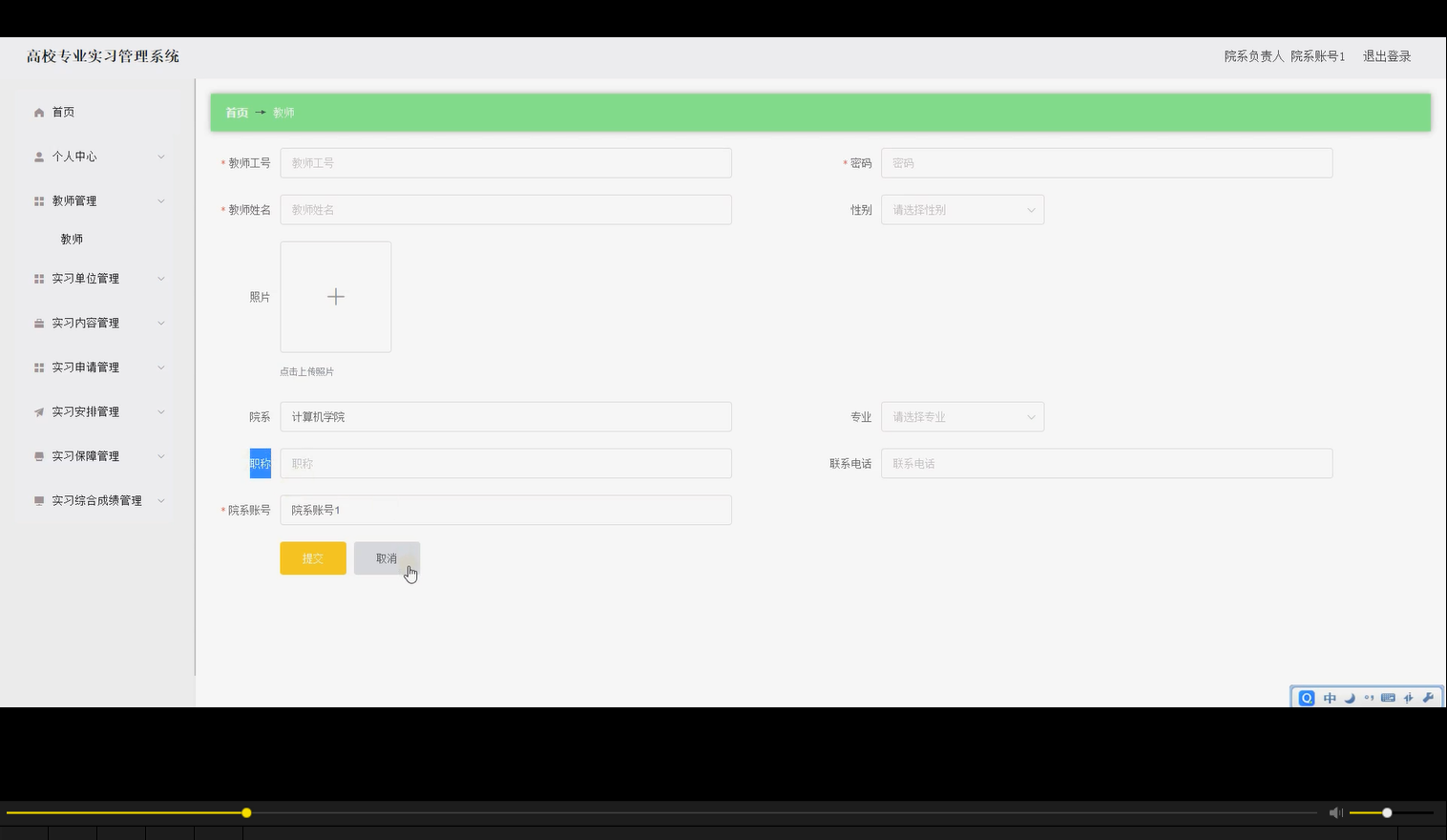Expand the 实习综合成绩管理 chevron
The width and height of the screenshot is (1447, 840).
click(160, 501)
